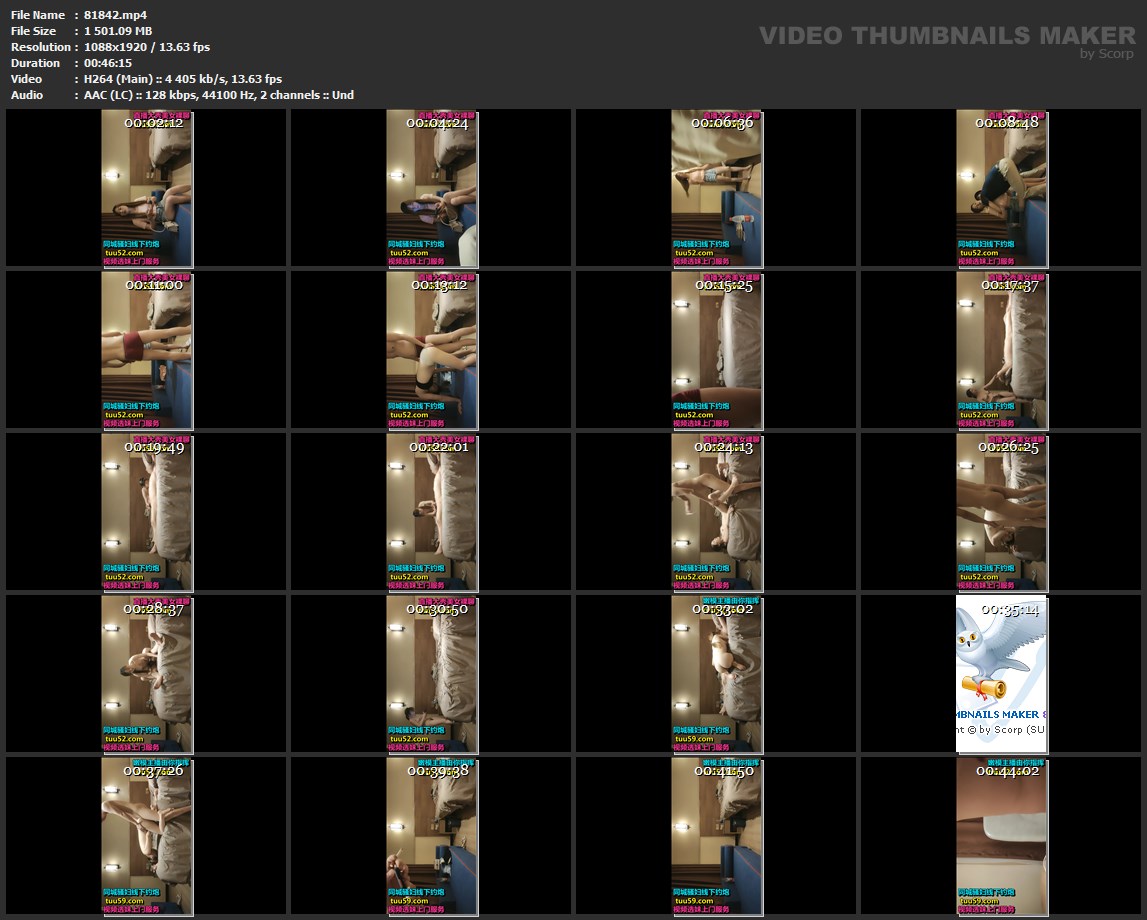The image size is (1147, 920).
Task: Click the "Resolution" label
Action: coord(41,47)
